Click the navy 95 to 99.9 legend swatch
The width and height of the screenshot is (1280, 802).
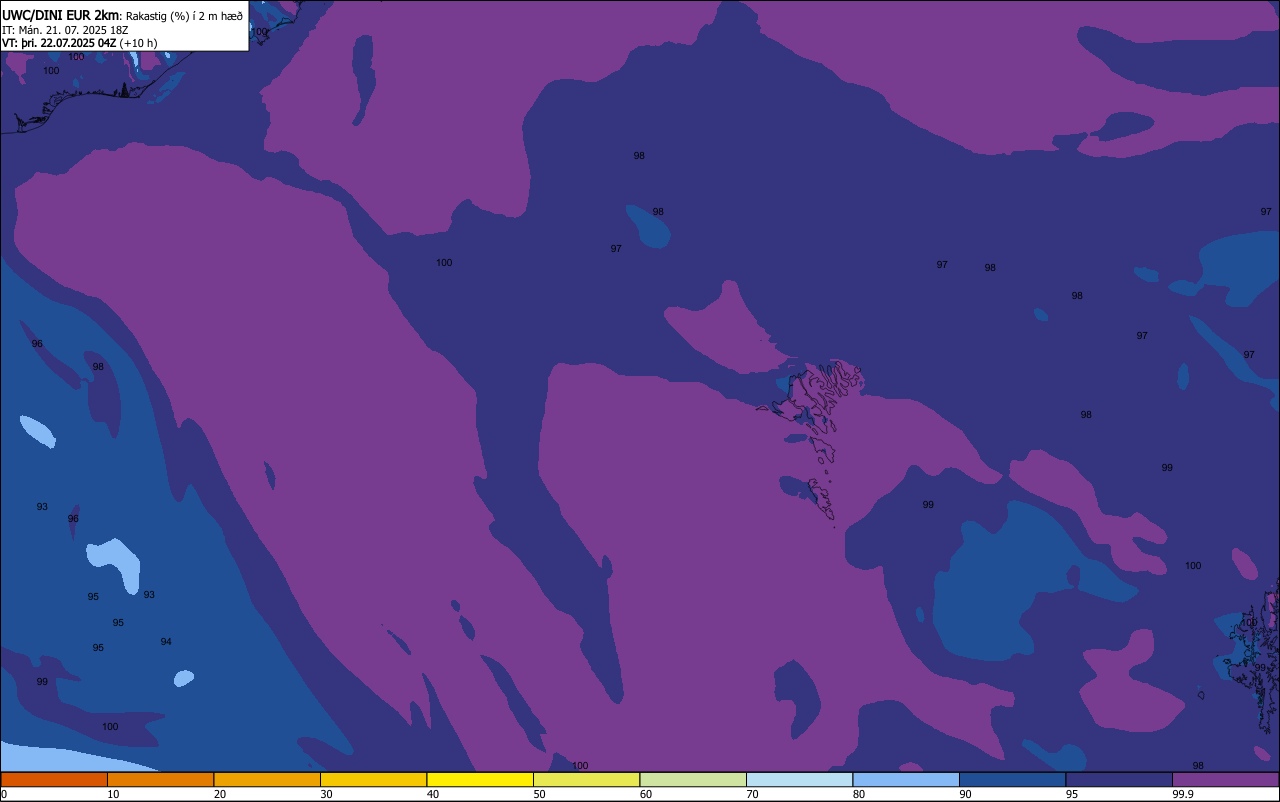pos(1119,779)
